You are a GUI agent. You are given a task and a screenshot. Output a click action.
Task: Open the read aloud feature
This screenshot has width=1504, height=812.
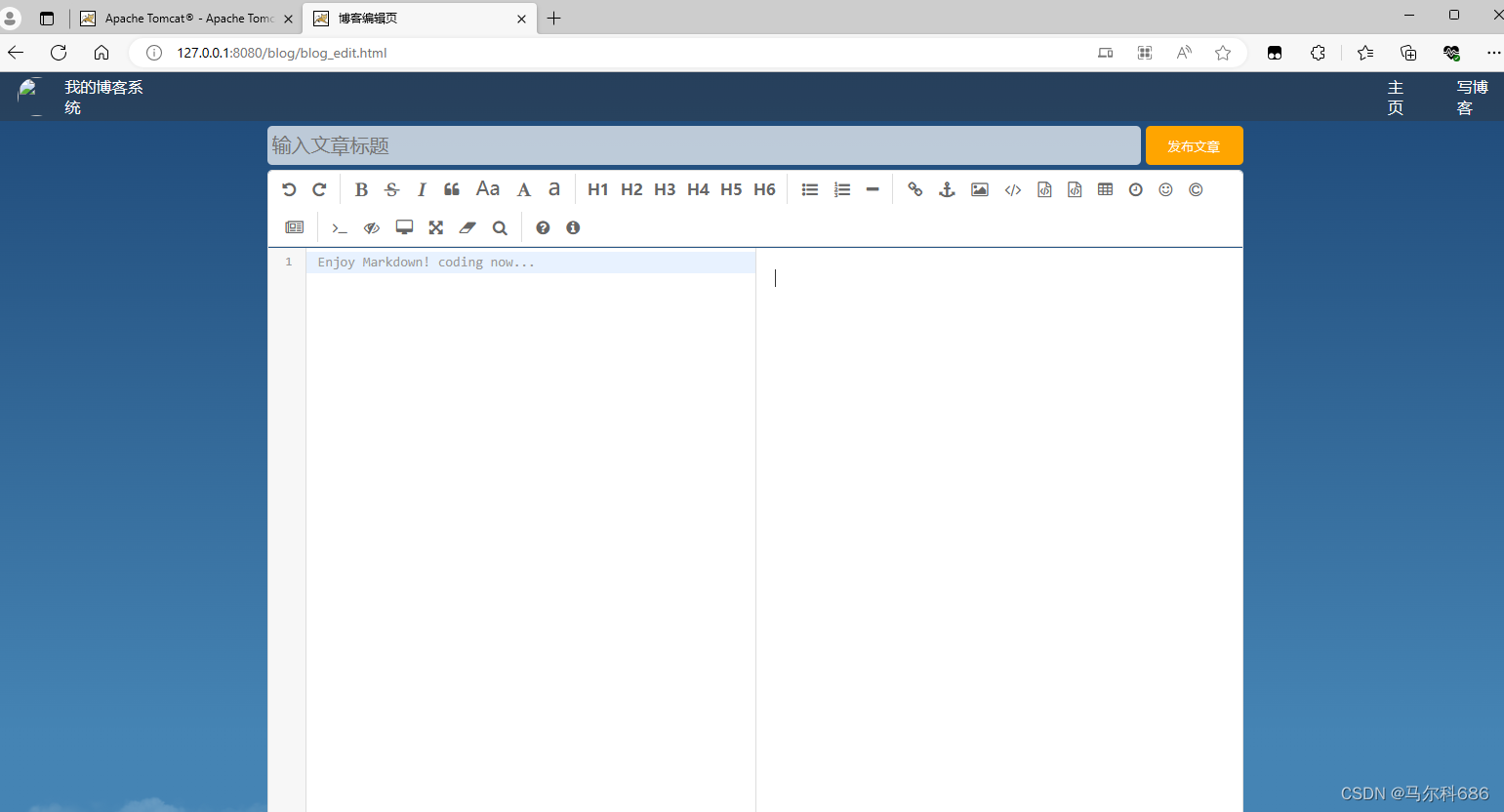(x=1184, y=53)
